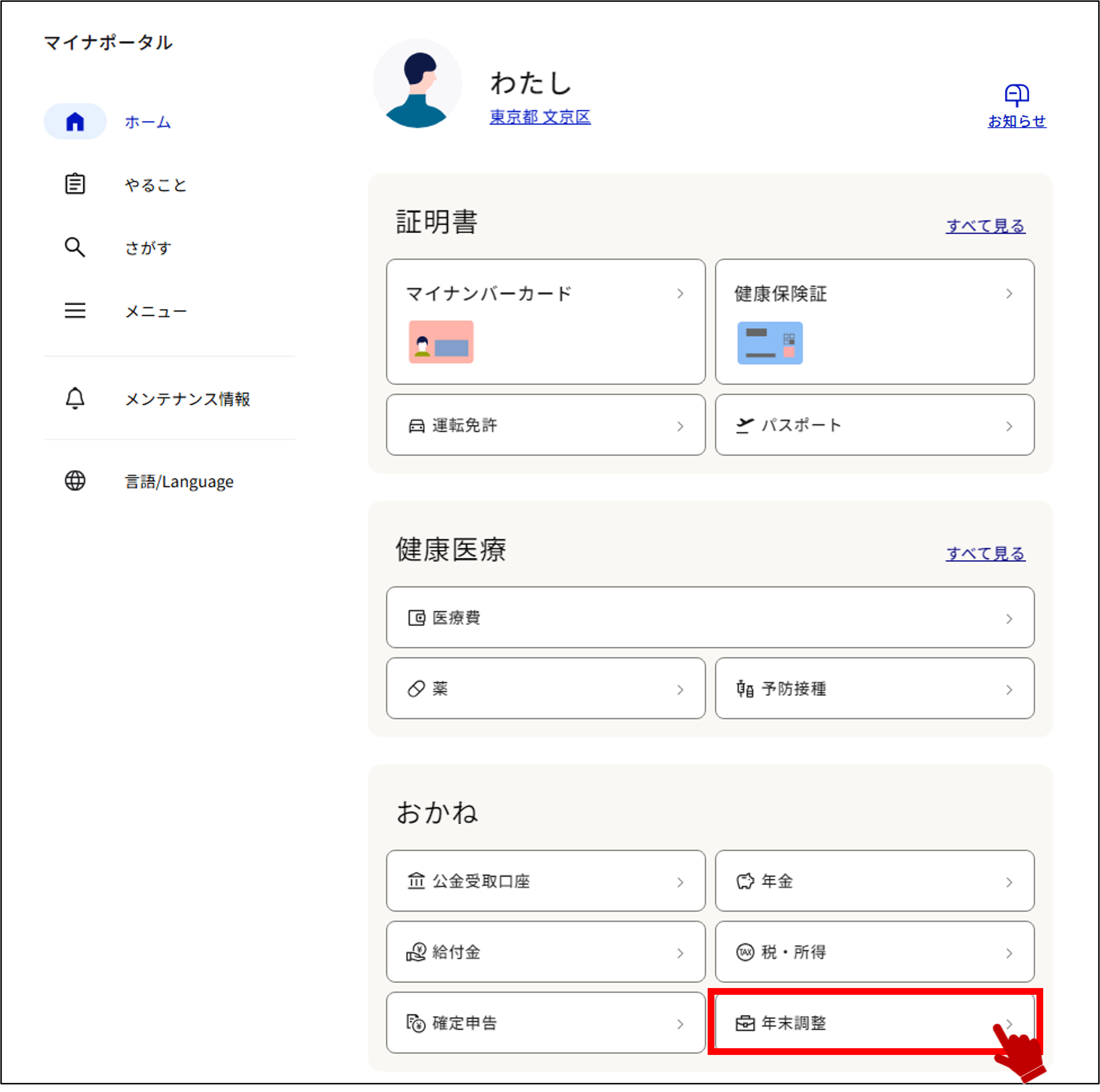The width and height of the screenshot is (1100, 1092).
Task: Open the 税・所得 button text
Action: tap(794, 952)
